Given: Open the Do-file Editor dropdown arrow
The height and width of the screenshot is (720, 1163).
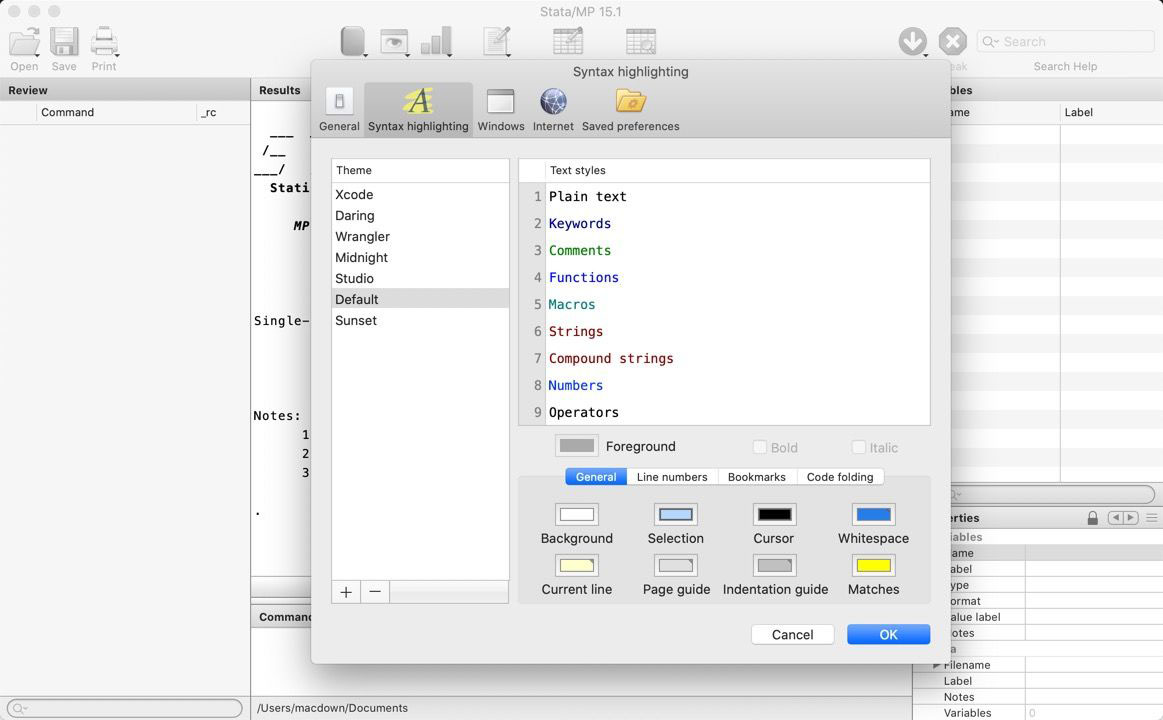Looking at the screenshot, I should coord(509,55).
